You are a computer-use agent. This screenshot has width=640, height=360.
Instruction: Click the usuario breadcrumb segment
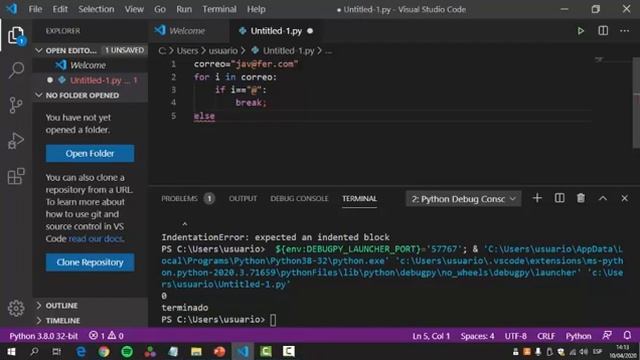pos(223,51)
